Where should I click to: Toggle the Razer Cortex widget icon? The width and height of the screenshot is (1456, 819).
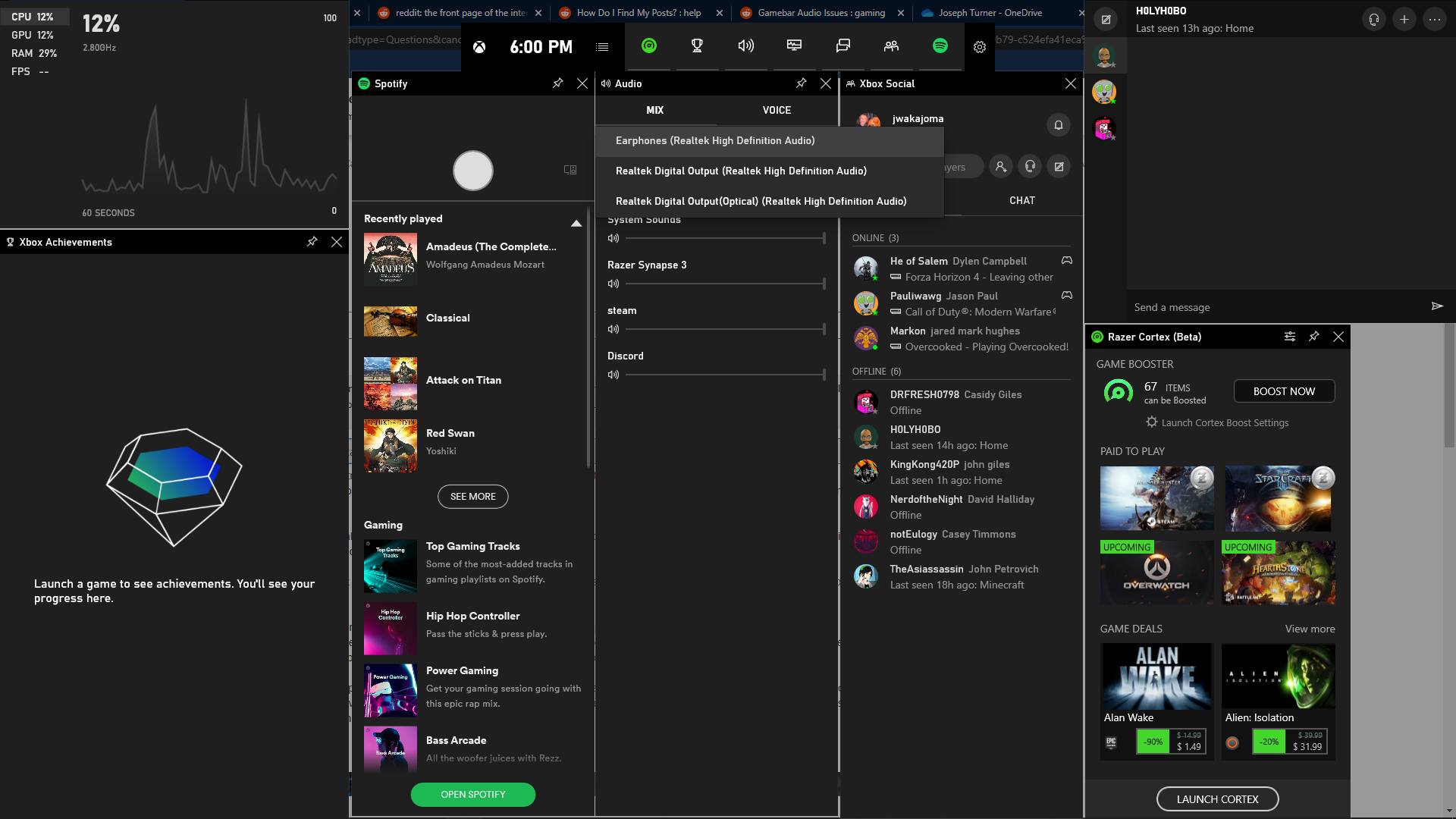(x=649, y=46)
